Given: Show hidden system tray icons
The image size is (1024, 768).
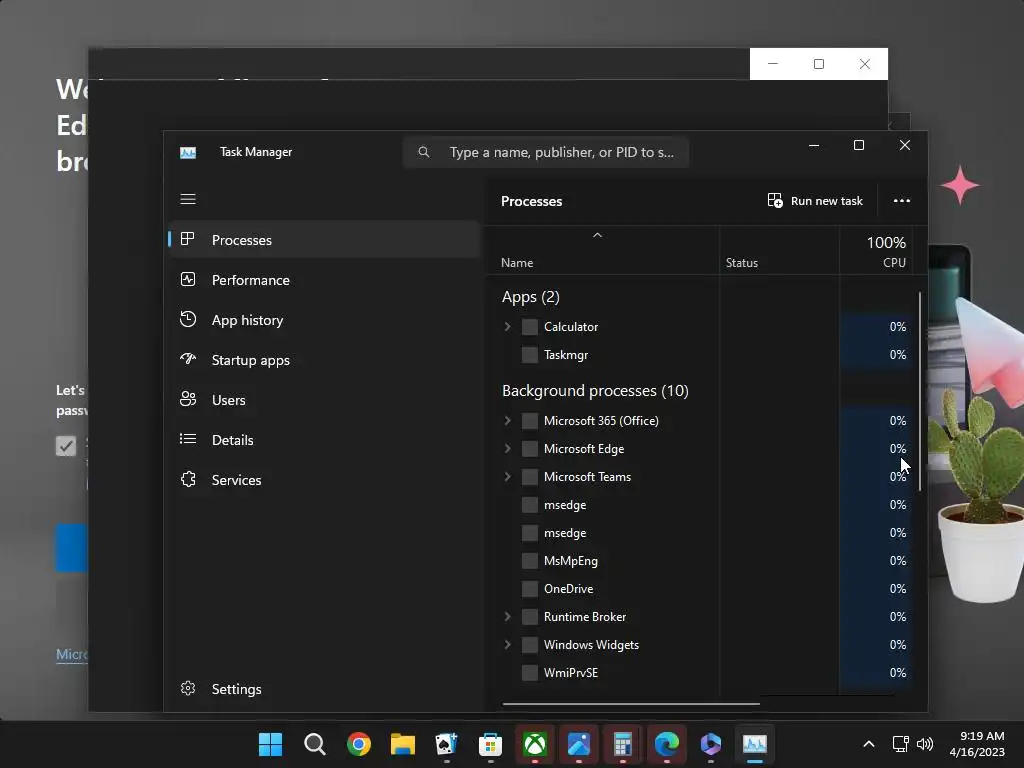Looking at the screenshot, I should click(x=869, y=744).
